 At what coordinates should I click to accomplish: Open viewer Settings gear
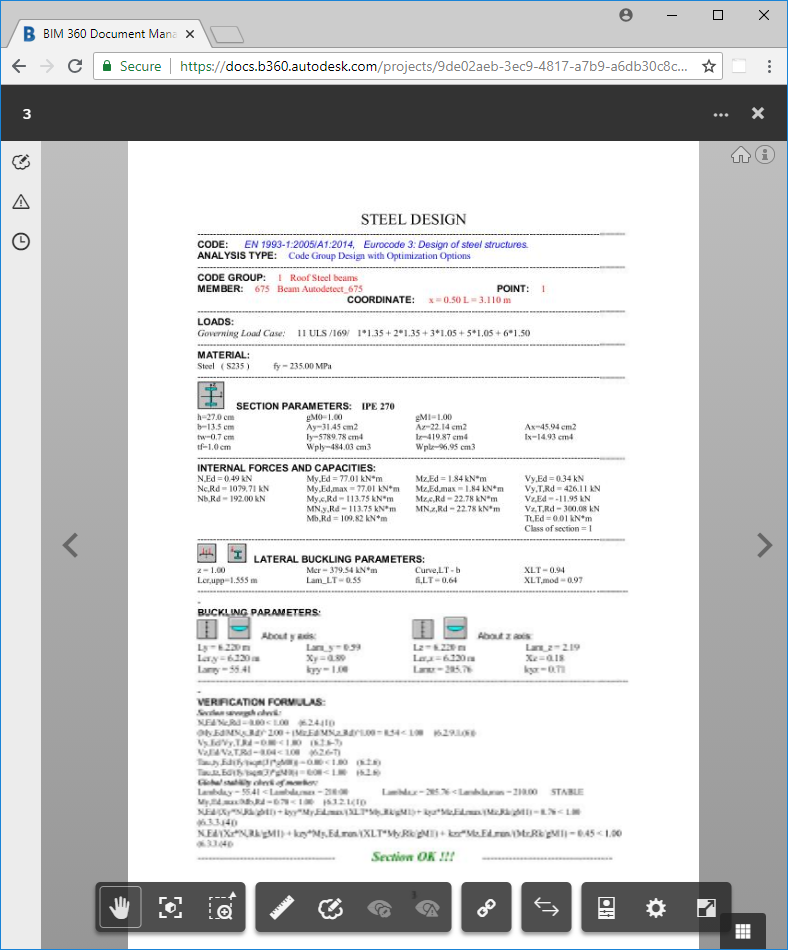[x=656, y=908]
